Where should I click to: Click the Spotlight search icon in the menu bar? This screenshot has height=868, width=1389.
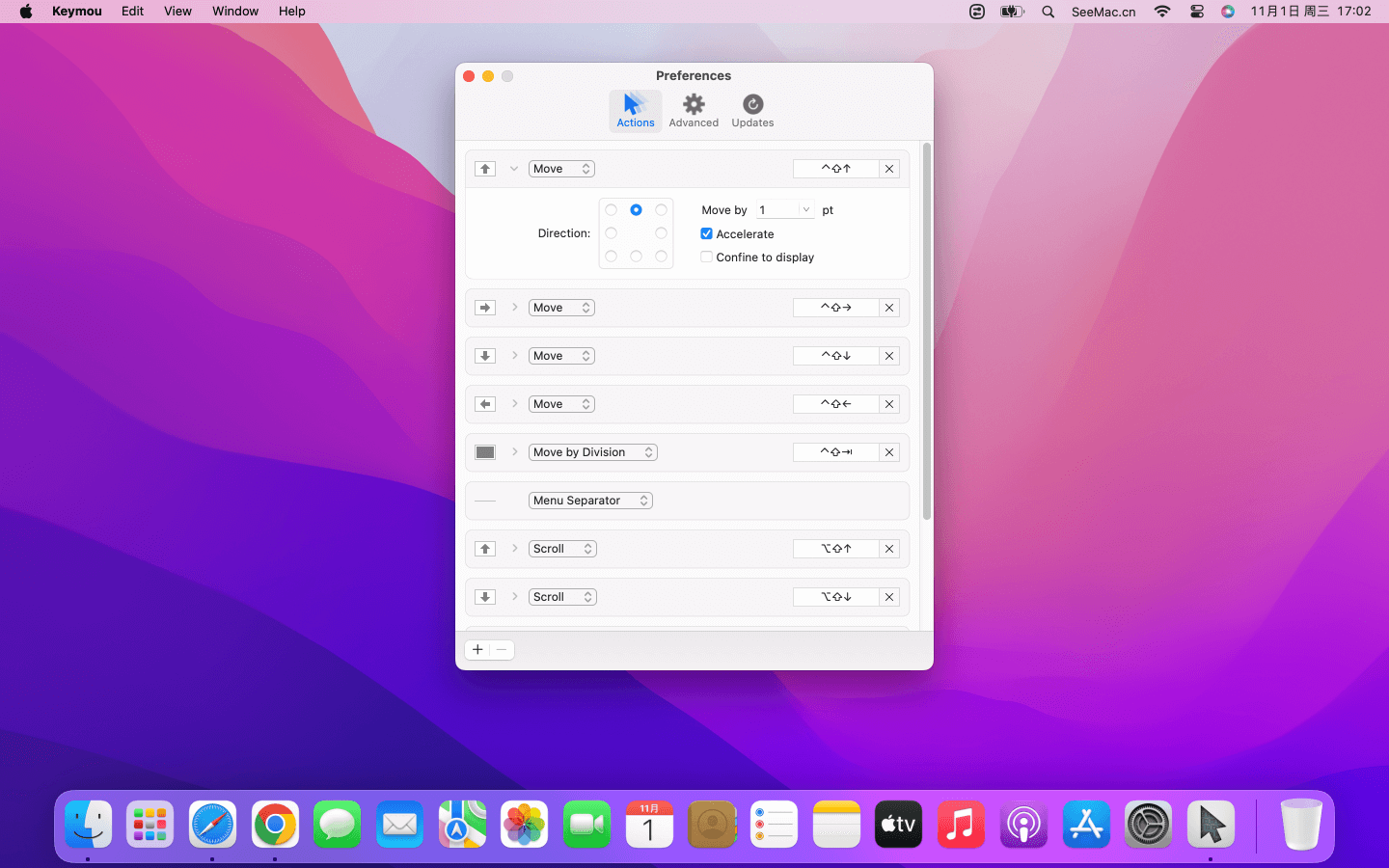tap(1048, 12)
